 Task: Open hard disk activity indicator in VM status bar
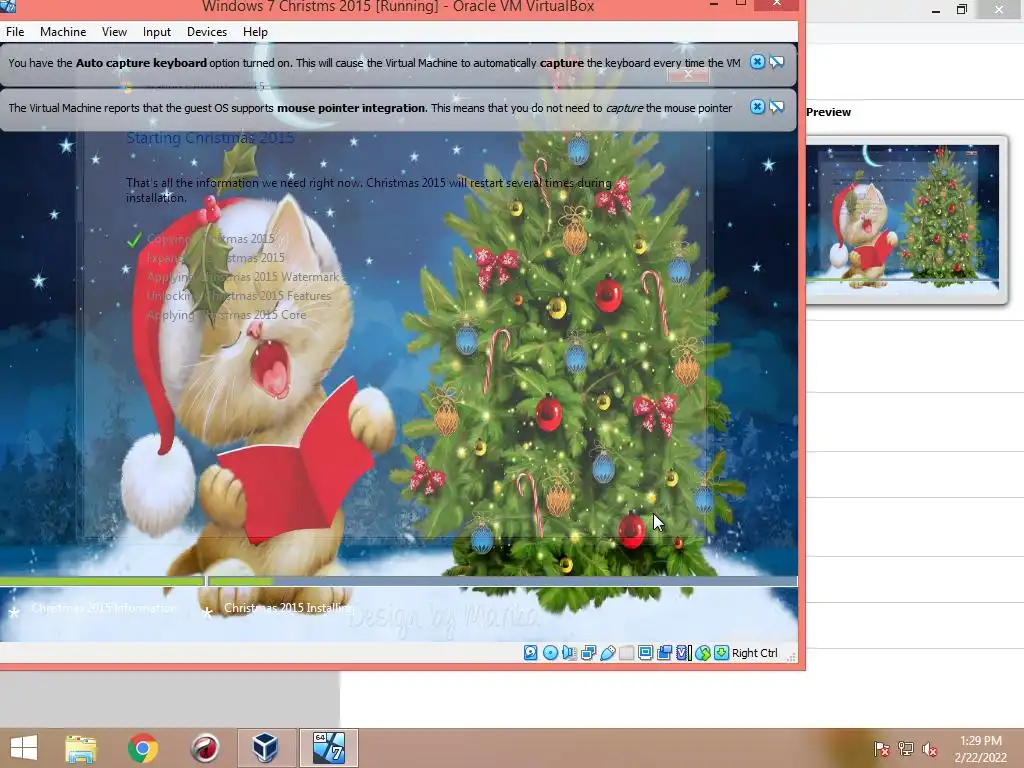click(530, 652)
